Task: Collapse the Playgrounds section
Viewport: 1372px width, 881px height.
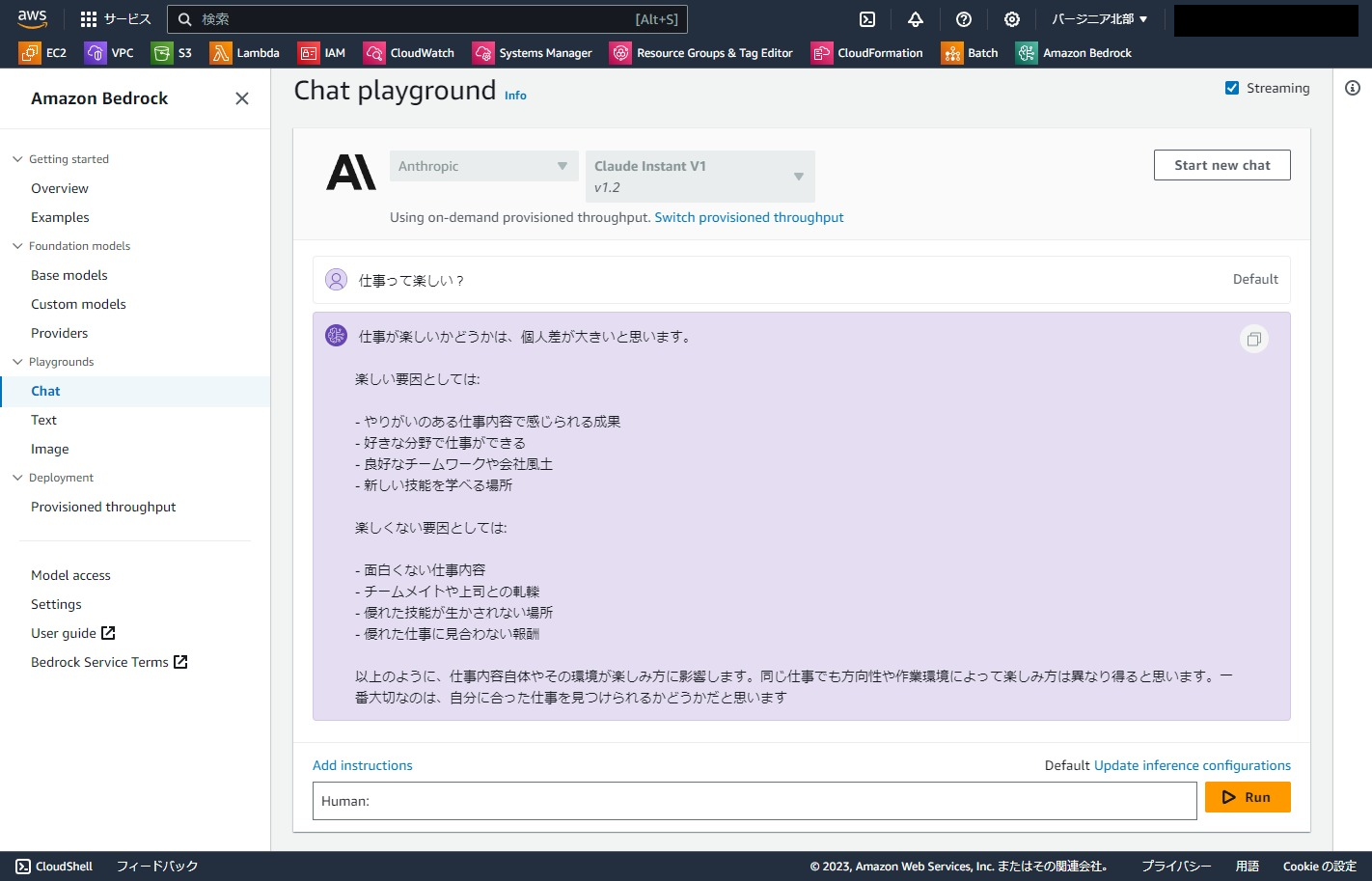Action: click(17, 362)
